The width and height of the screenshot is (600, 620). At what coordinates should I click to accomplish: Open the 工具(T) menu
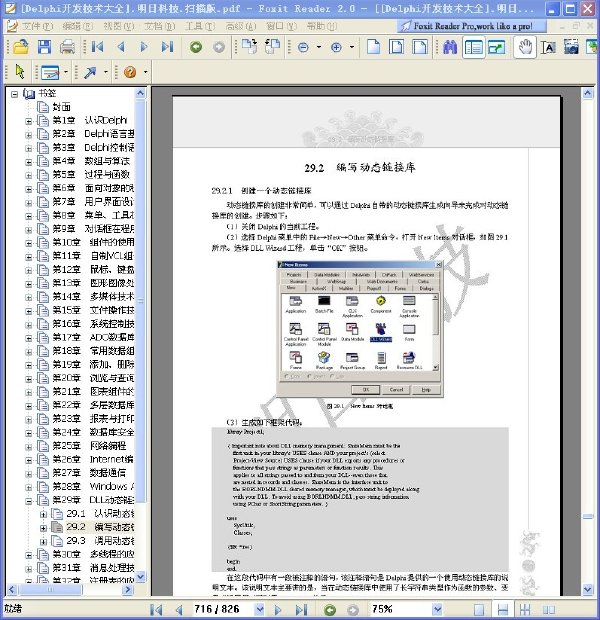[200, 26]
